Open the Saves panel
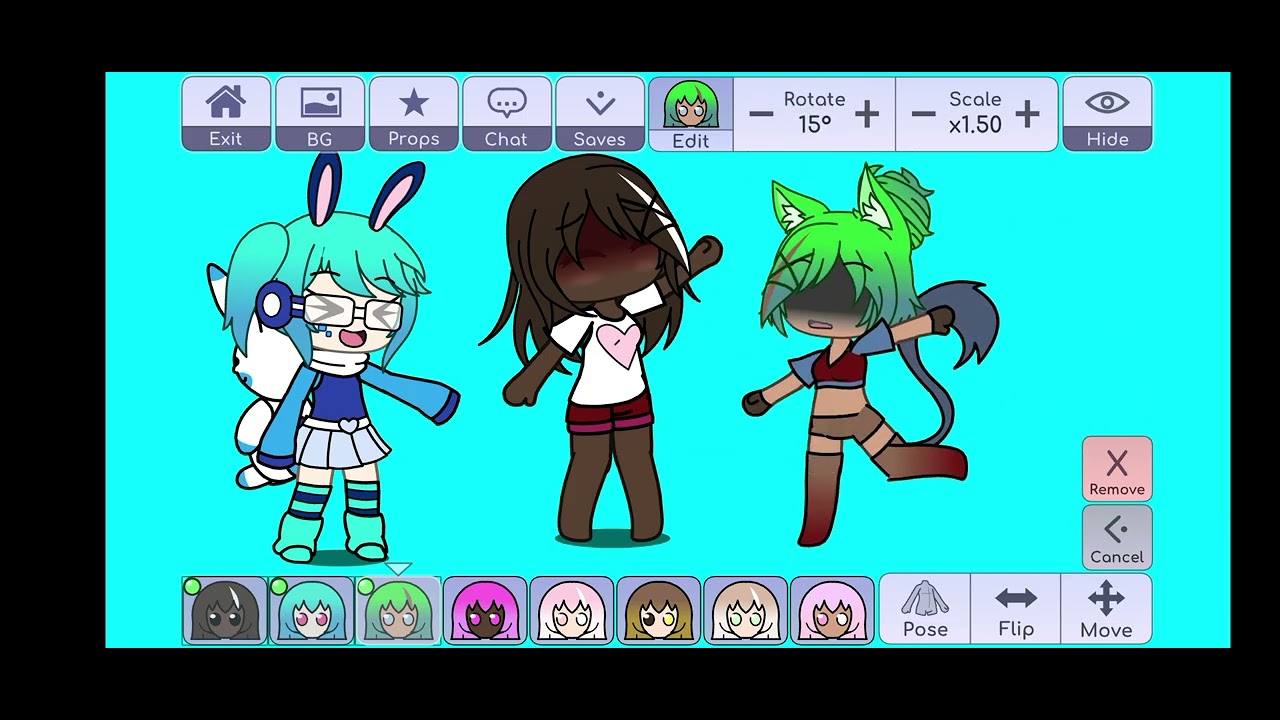 click(x=600, y=114)
